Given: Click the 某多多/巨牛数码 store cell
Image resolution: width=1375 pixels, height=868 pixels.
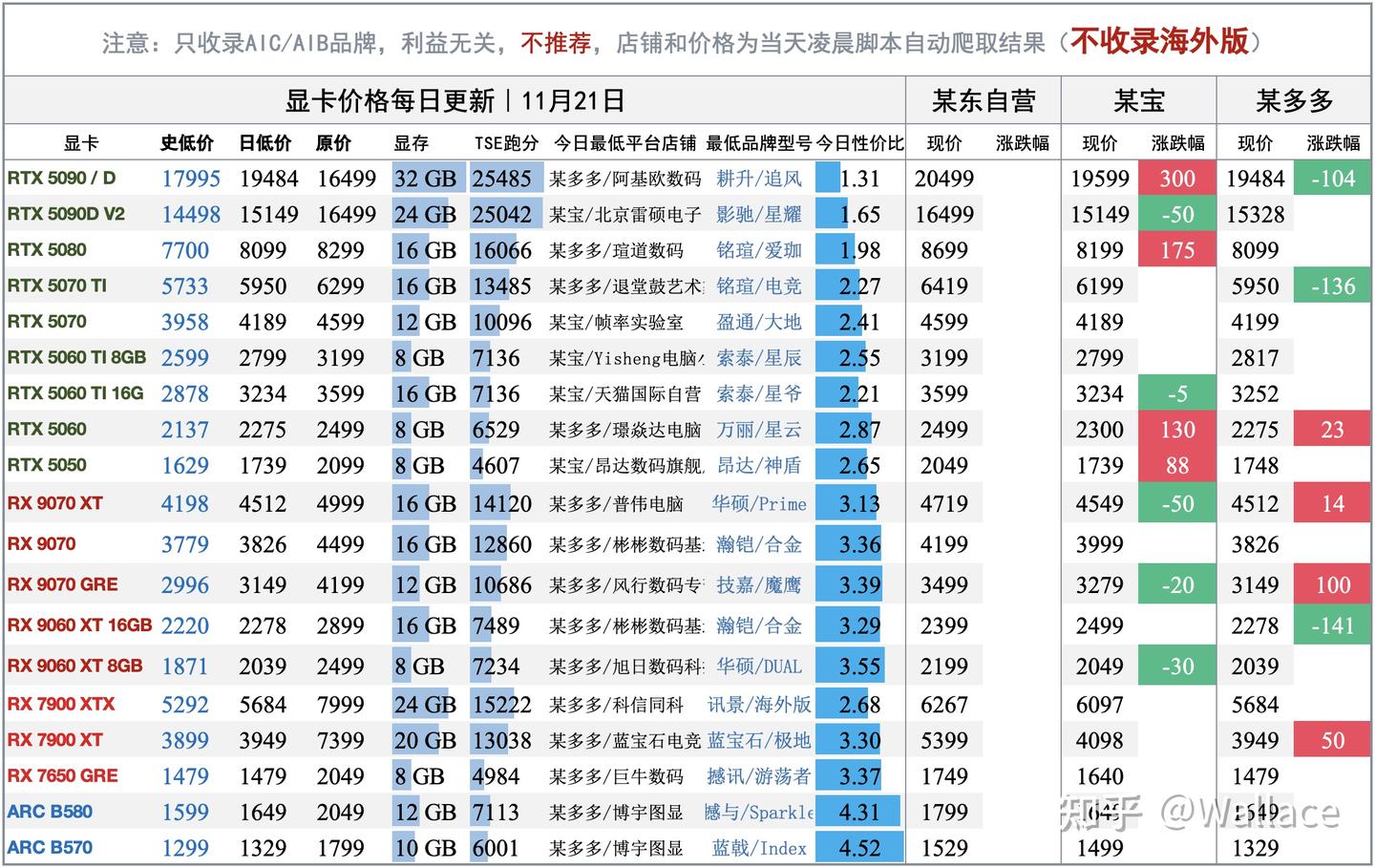Looking at the screenshot, I should point(617,776).
